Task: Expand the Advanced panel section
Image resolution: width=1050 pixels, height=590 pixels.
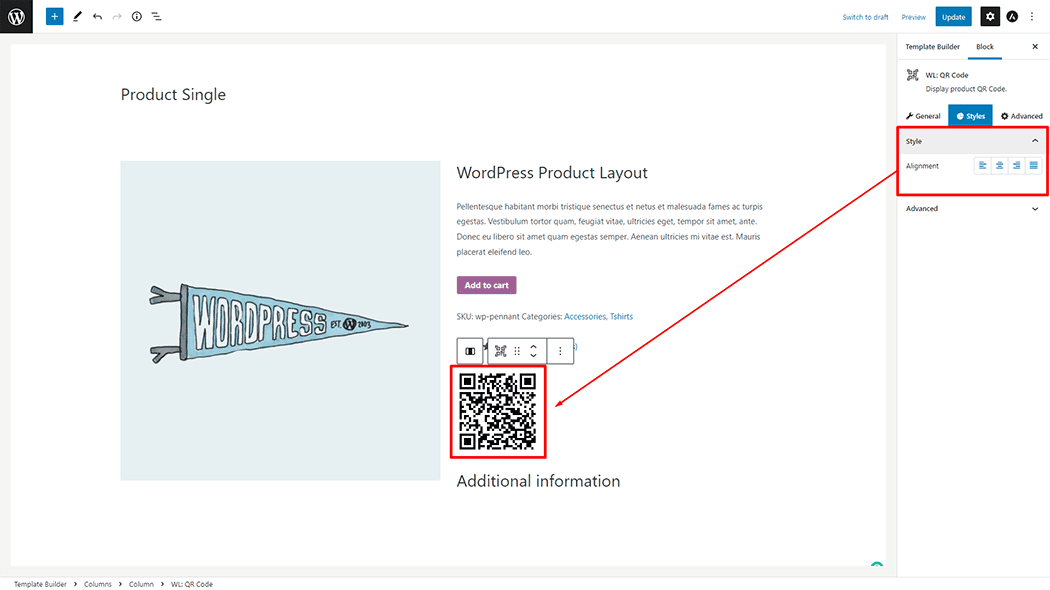Action: tap(1035, 209)
